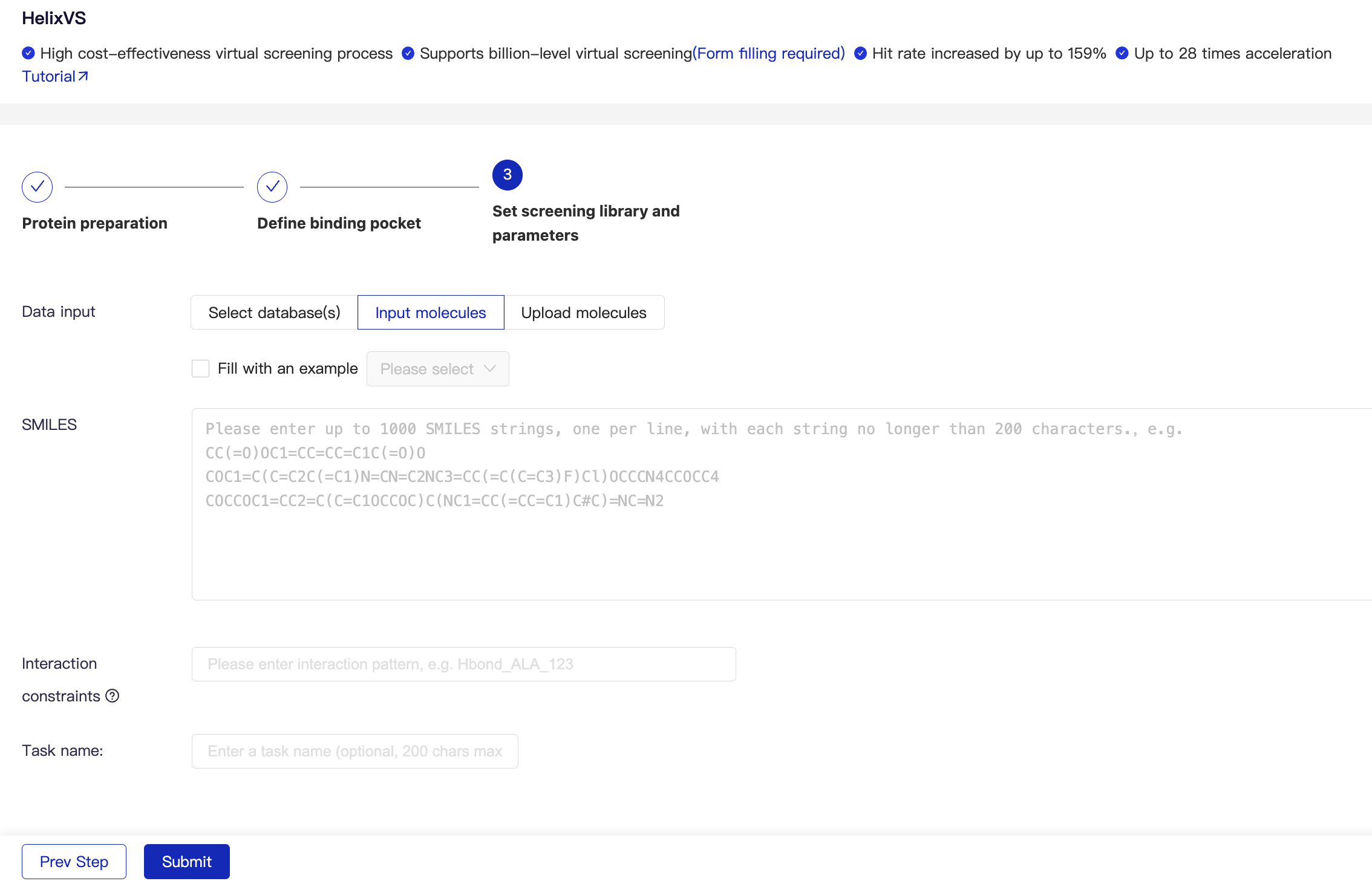Click the checkmark icon before High cost-effectiveness
The image size is (1372, 884).
pyautogui.click(x=28, y=53)
